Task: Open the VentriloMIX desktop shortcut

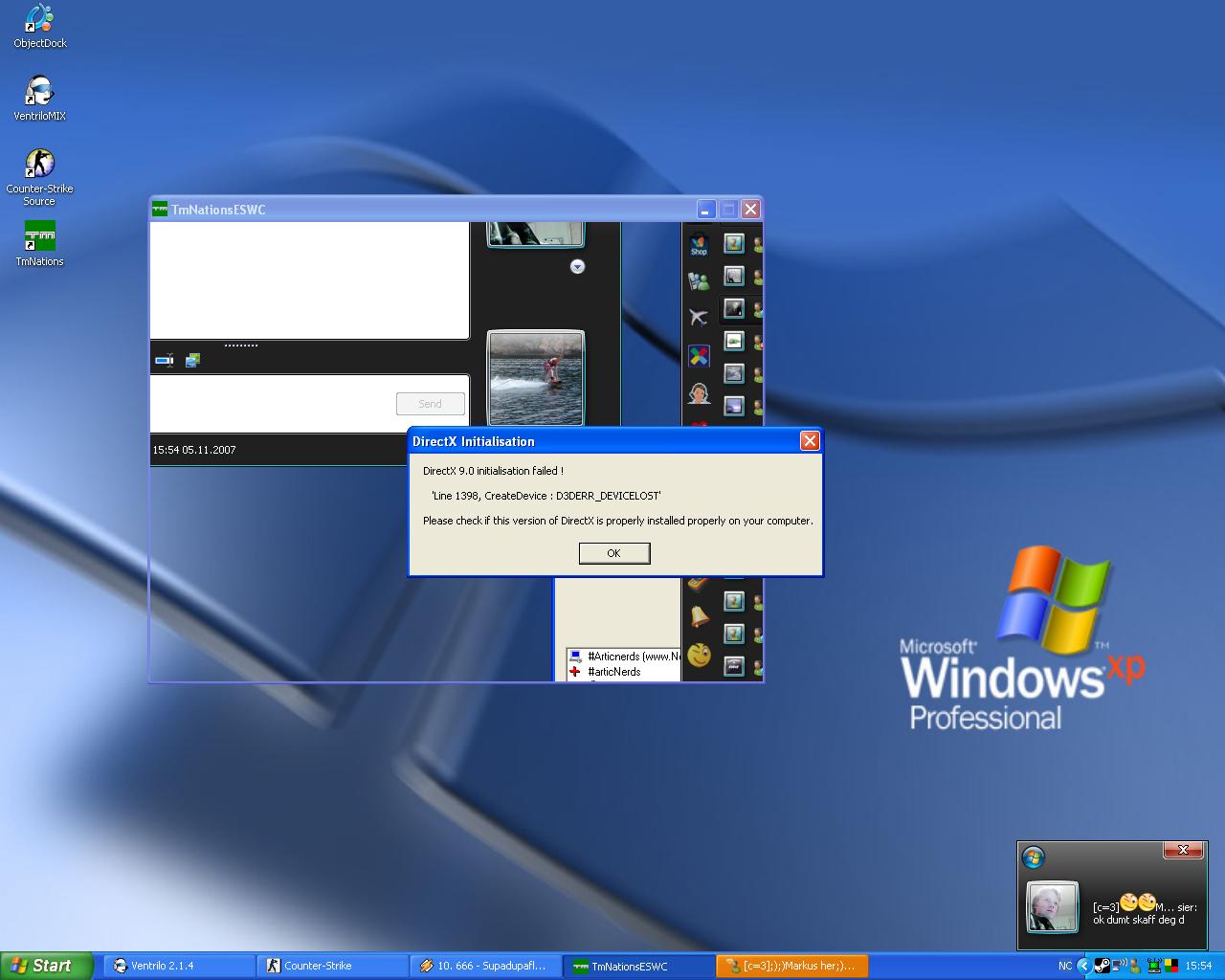Action: [x=40, y=98]
